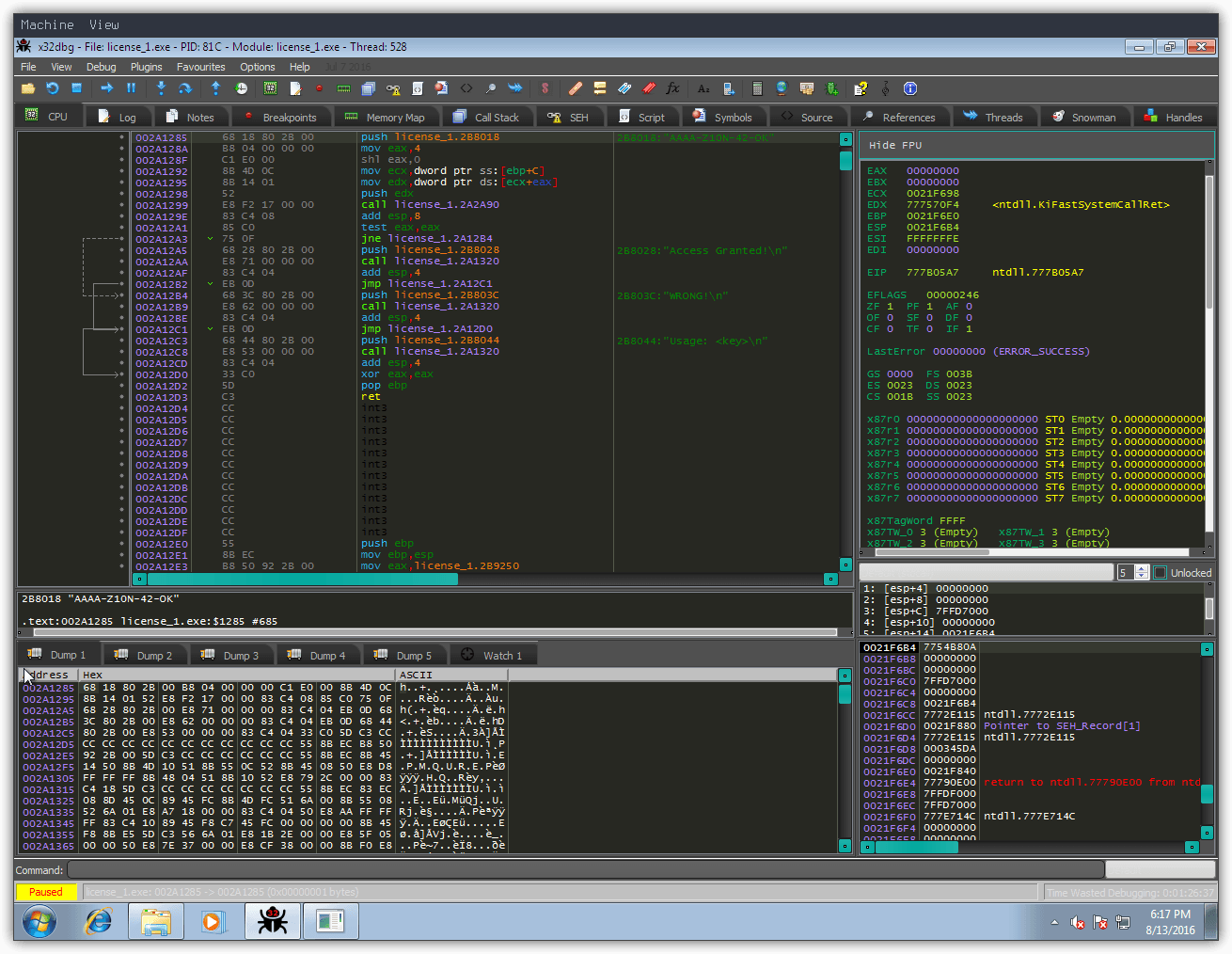This screenshot has height=954, width=1232.
Task: Switch to the Call Stack tab
Action: pos(487,117)
